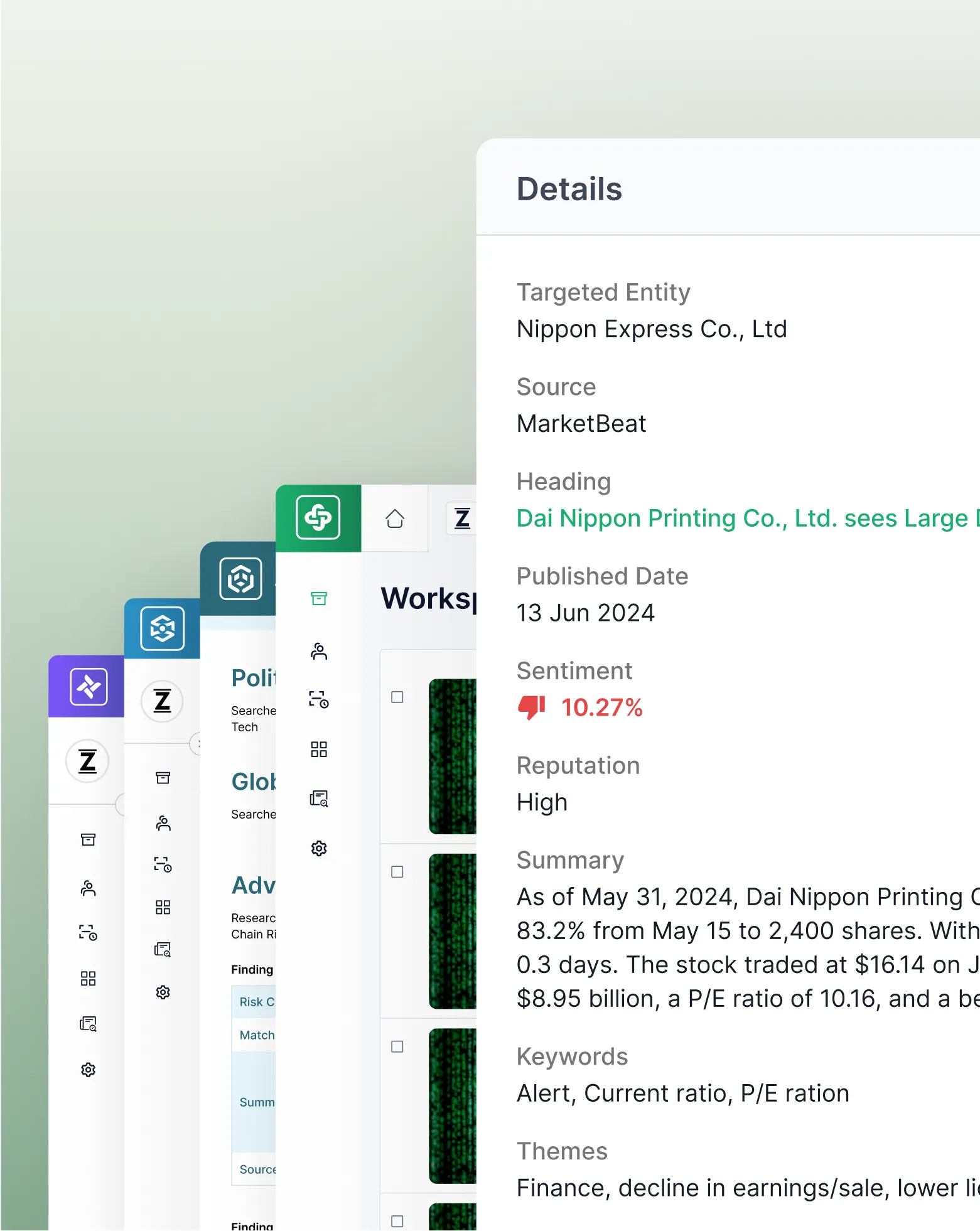
Task: Select the 'Risk C' row in teal window table
Action: click(x=254, y=1002)
